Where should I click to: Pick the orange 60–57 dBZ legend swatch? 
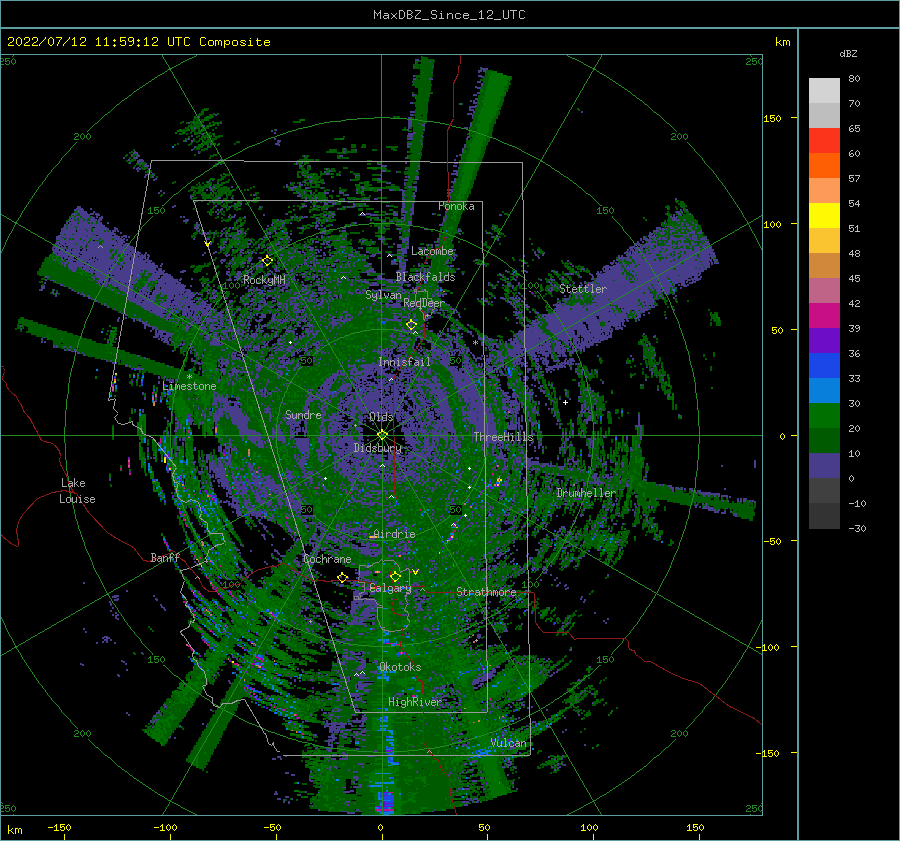point(824,165)
